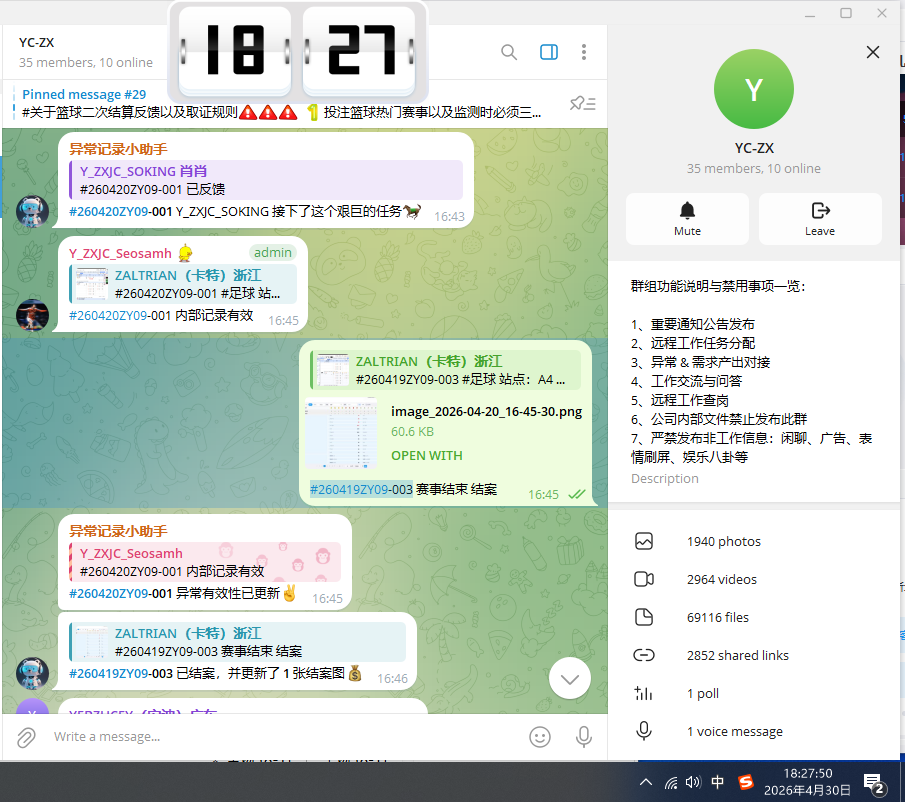
Task: Click the video camera icon in group info
Action: click(x=644, y=579)
